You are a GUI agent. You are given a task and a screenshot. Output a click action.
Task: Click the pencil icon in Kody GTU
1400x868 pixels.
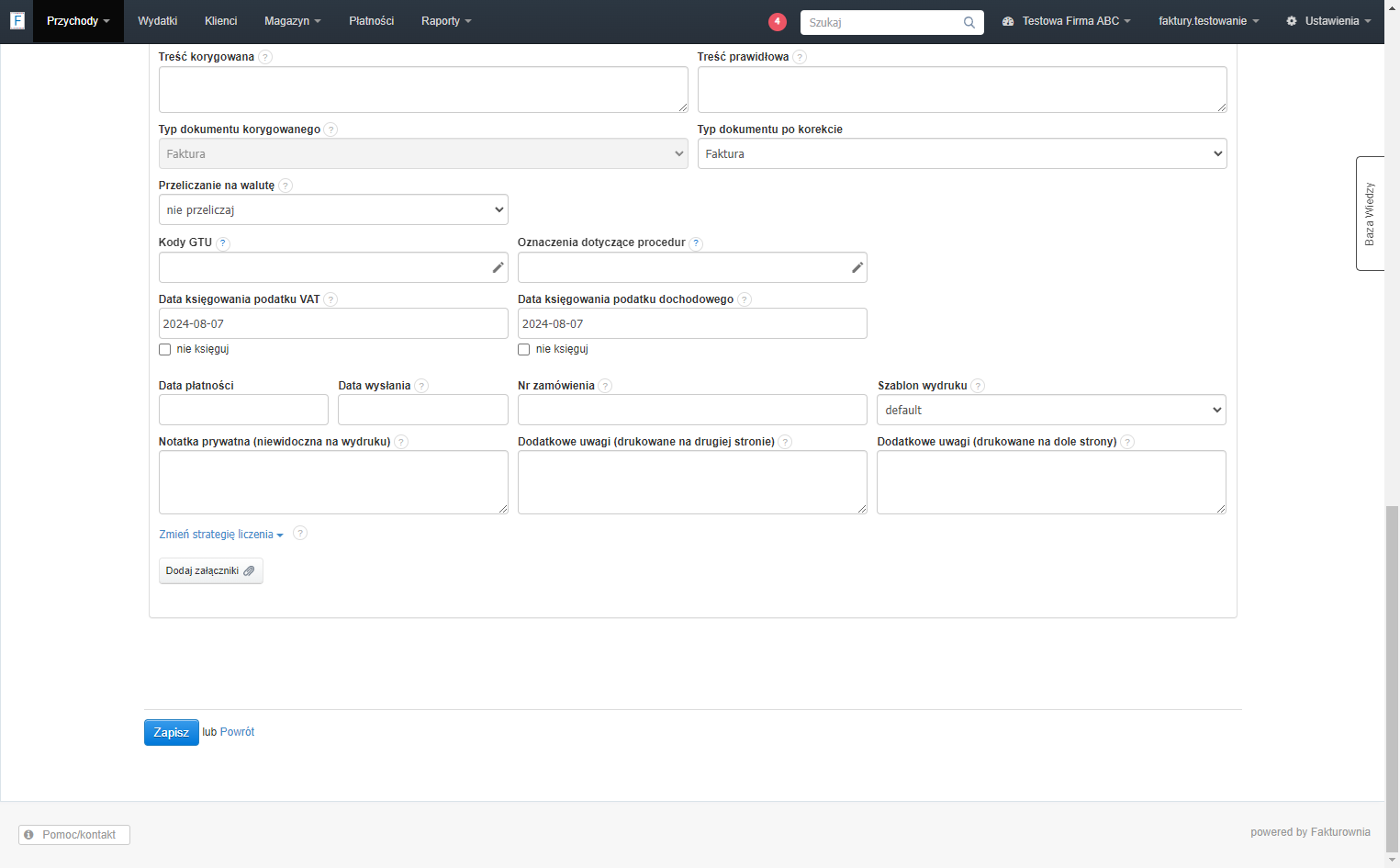[x=498, y=267]
